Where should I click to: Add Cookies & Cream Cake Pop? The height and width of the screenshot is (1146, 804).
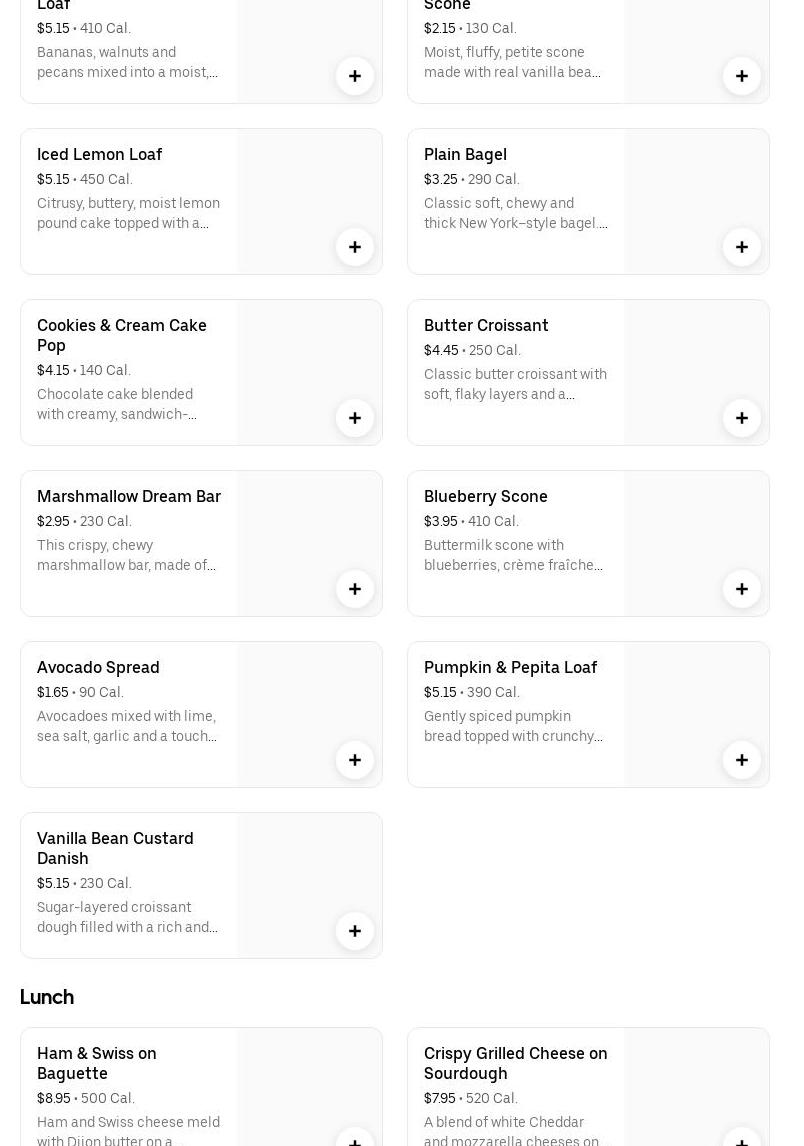pos(355,418)
